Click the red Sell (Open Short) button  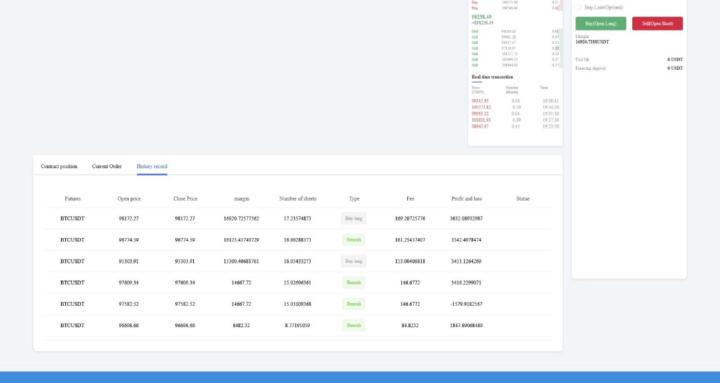click(657, 23)
